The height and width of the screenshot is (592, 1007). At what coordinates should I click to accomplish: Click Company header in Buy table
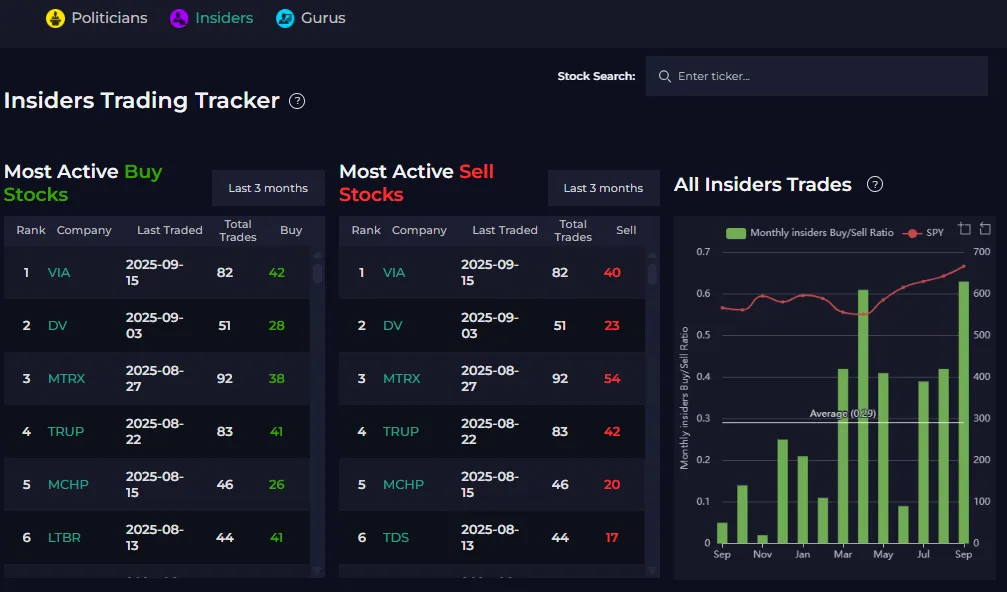(84, 231)
